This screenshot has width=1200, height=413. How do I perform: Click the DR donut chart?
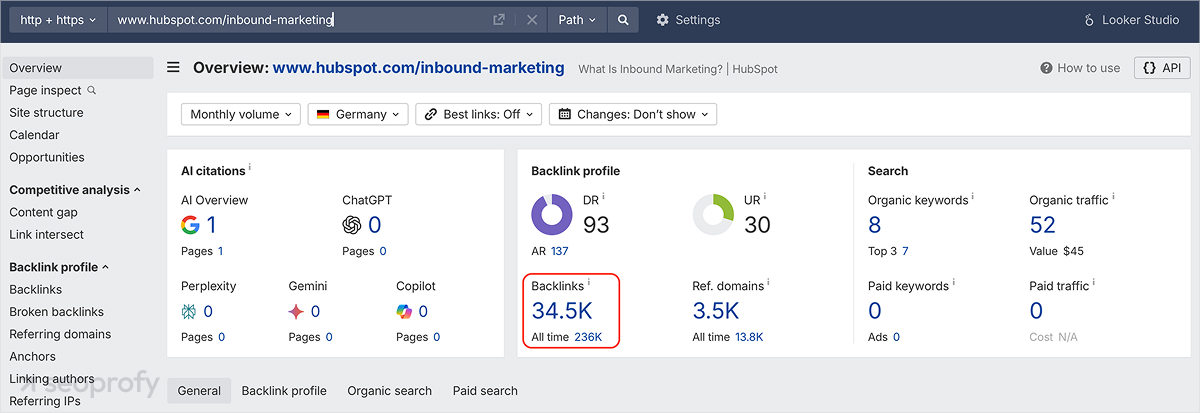pos(552,215)
